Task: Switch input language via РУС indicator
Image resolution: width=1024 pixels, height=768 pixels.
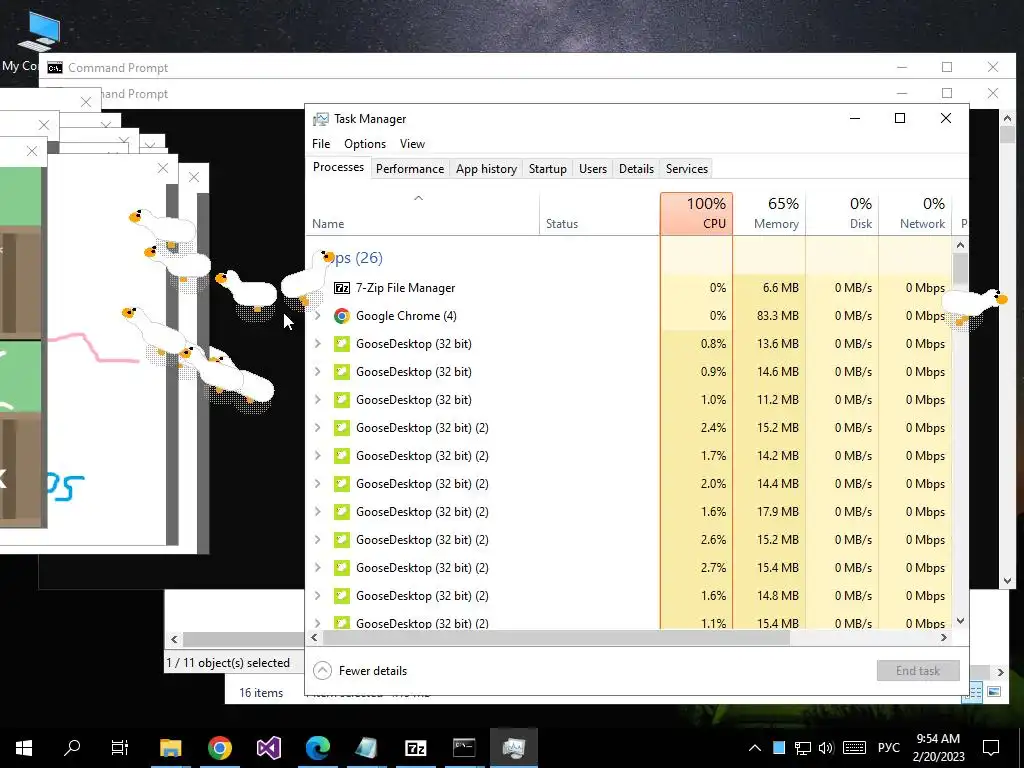Action: [889, 748]
